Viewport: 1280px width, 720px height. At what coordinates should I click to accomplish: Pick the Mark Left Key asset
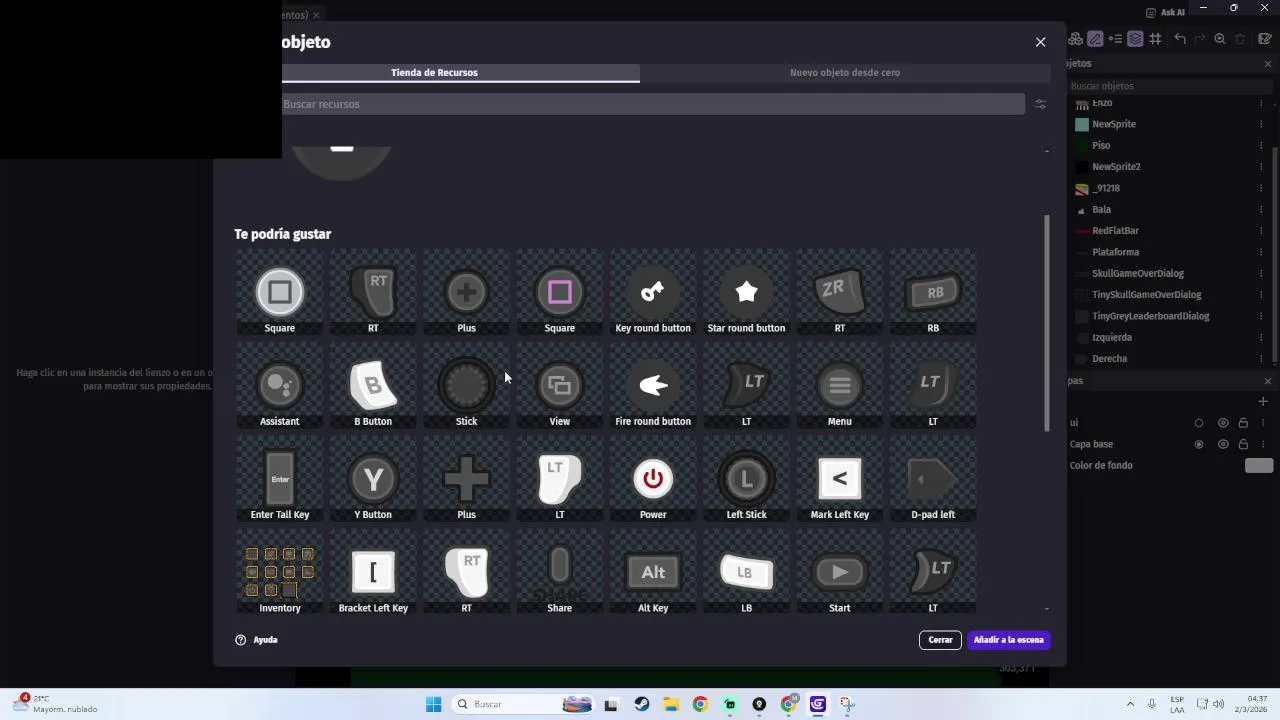(x=840, y=478)
